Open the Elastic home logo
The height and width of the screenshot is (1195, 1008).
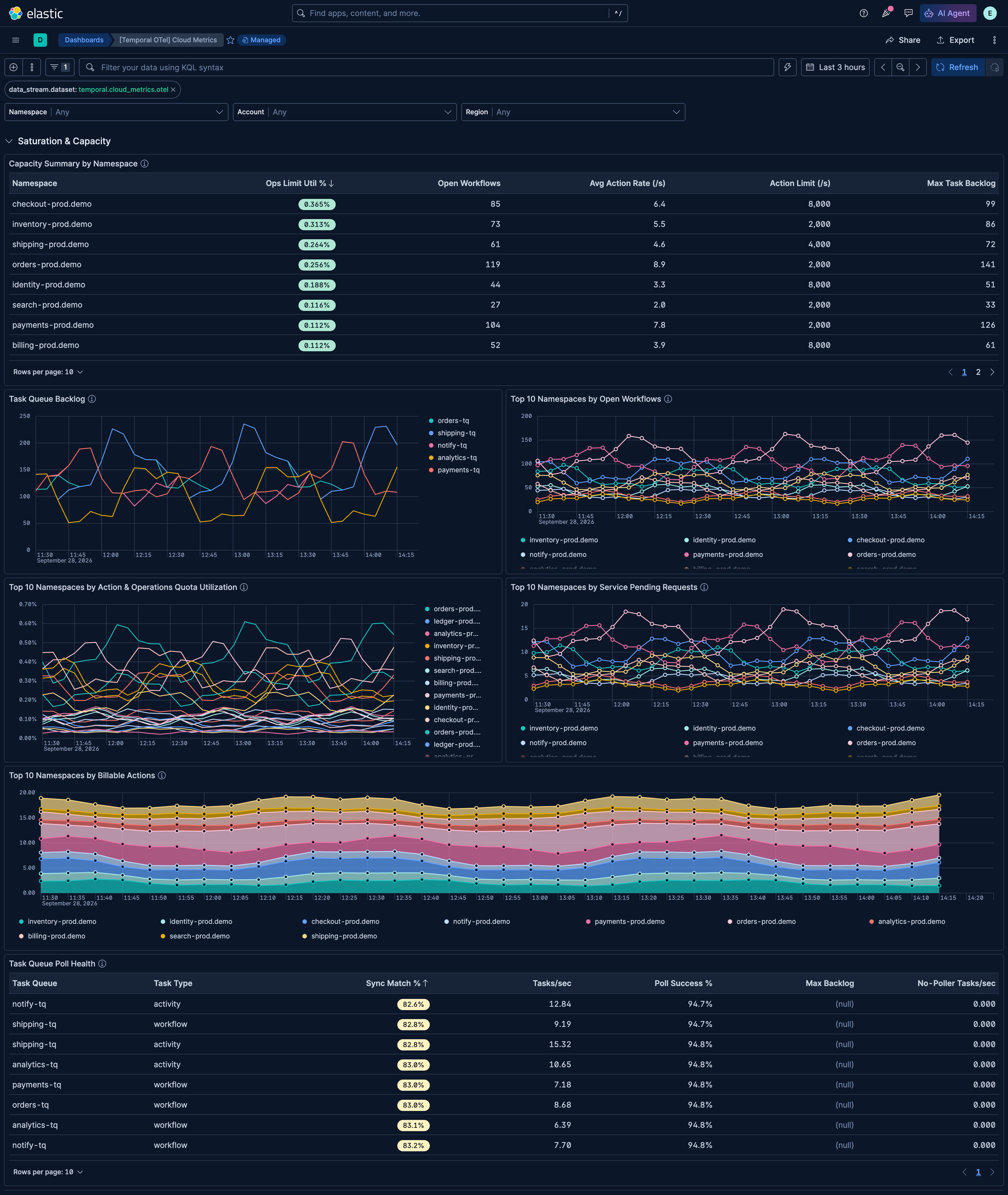tap(36, 13)
